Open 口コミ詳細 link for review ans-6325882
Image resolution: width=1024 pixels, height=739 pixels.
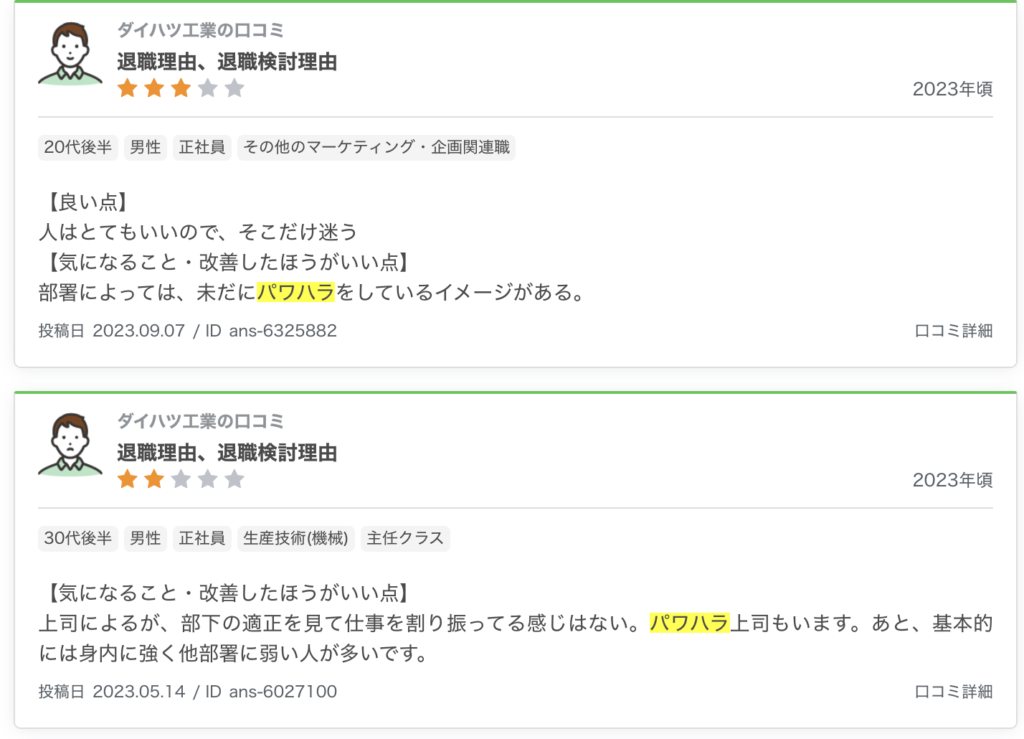953,331
